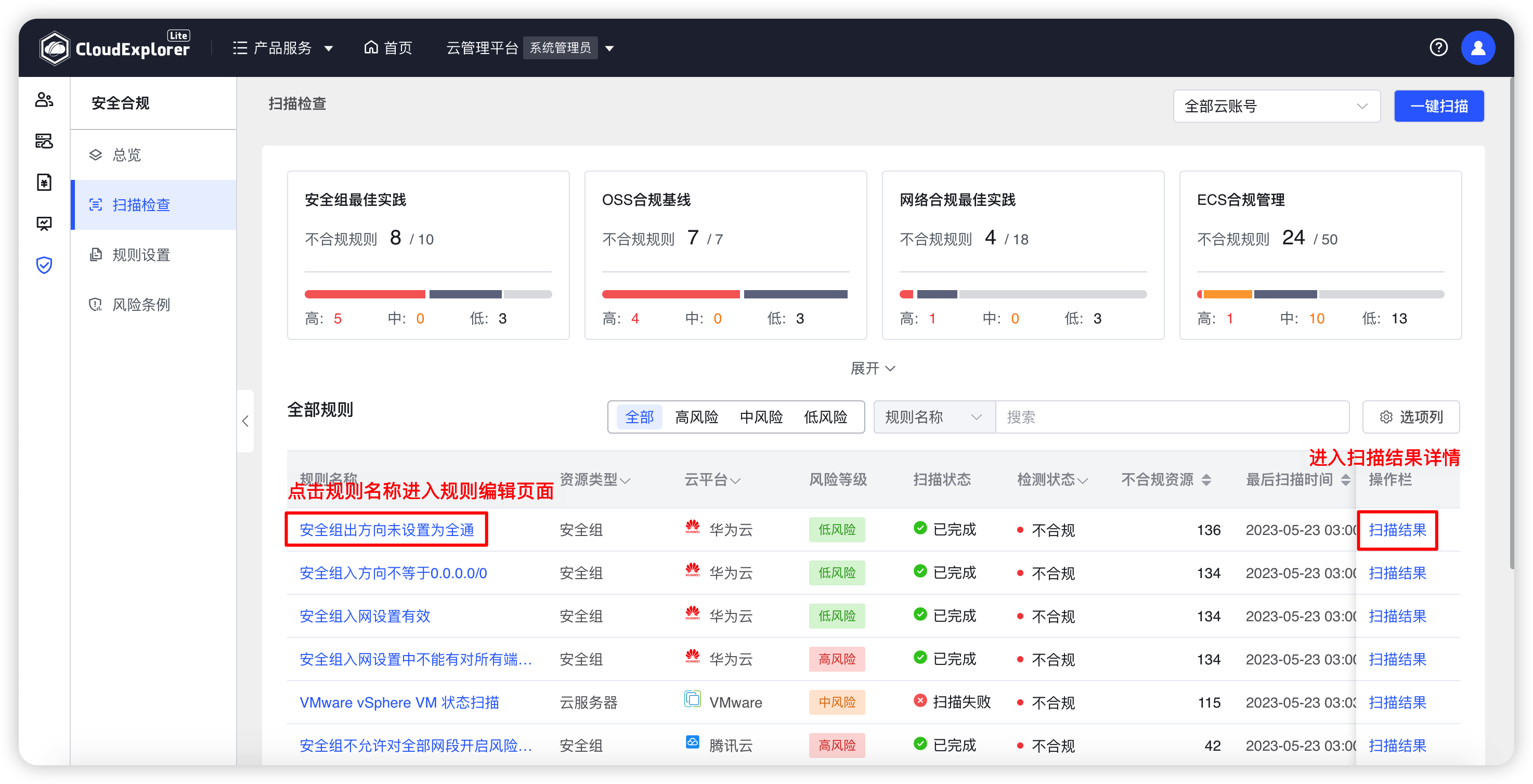Click the 一键扫描 button
Image resolution: width=1533 pixels, height=784 pixels.
1438,106
